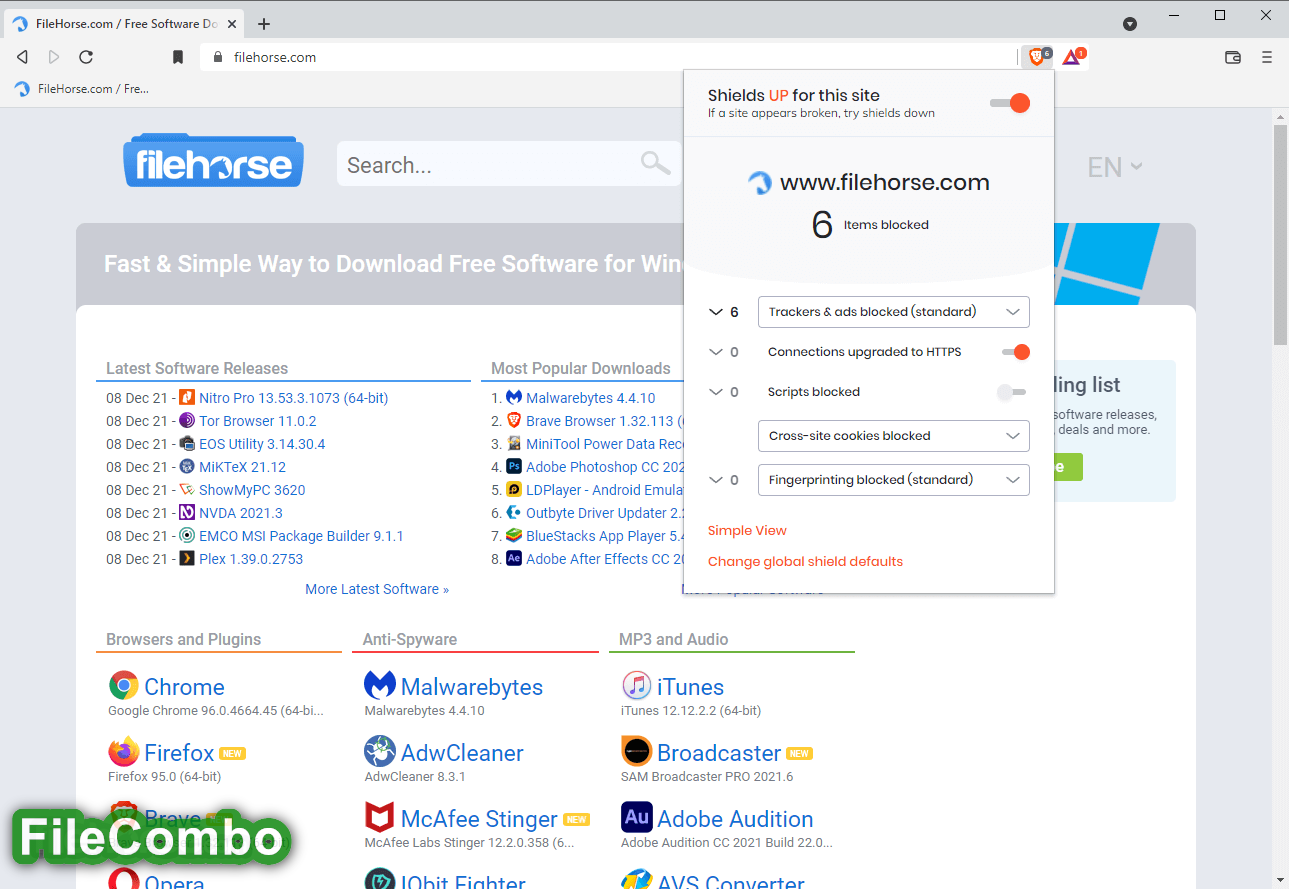Open the FileHorse bookmark in bookmarks bar
The width and height of the screenshot is (1289, 889).
coord(82,89)
